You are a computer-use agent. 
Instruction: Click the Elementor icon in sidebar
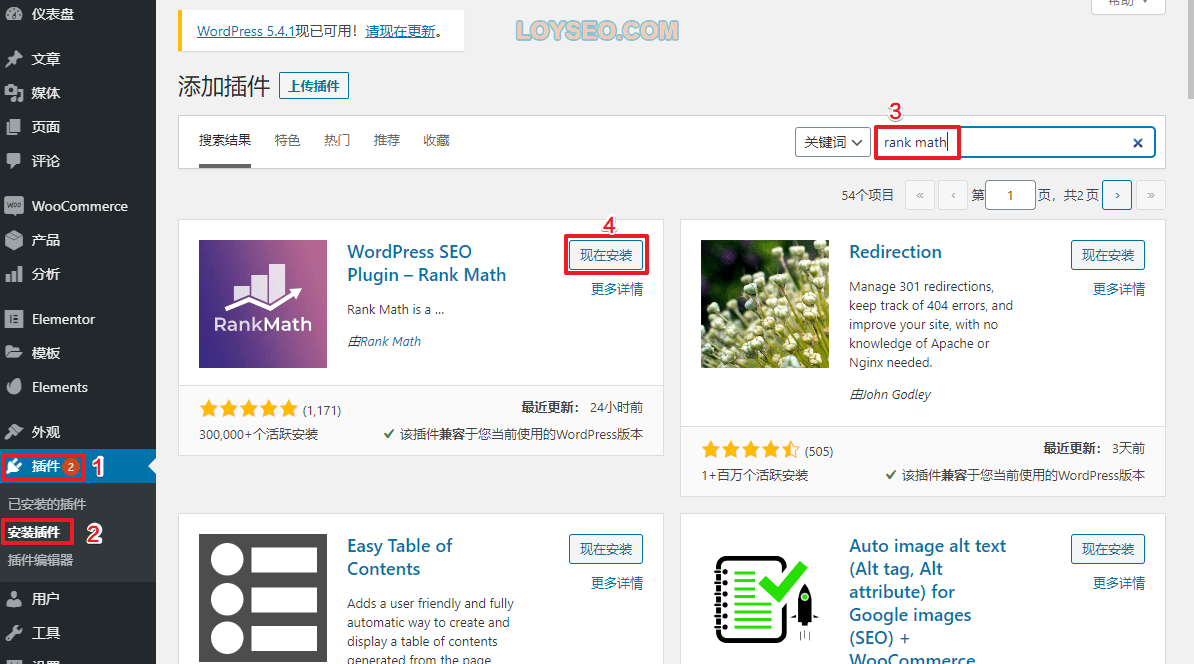coord(14,319)
